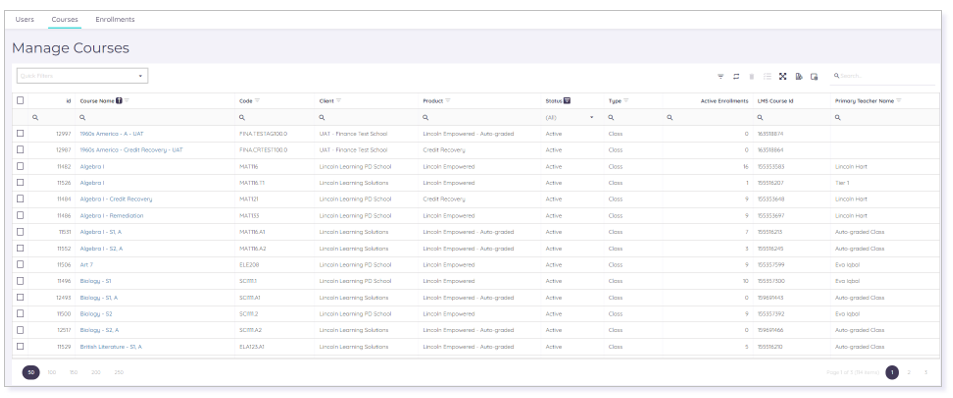Viewport: 953px width, 398px height.
Task: Set page size to 150 rows
Action: [x=74, y=372]
